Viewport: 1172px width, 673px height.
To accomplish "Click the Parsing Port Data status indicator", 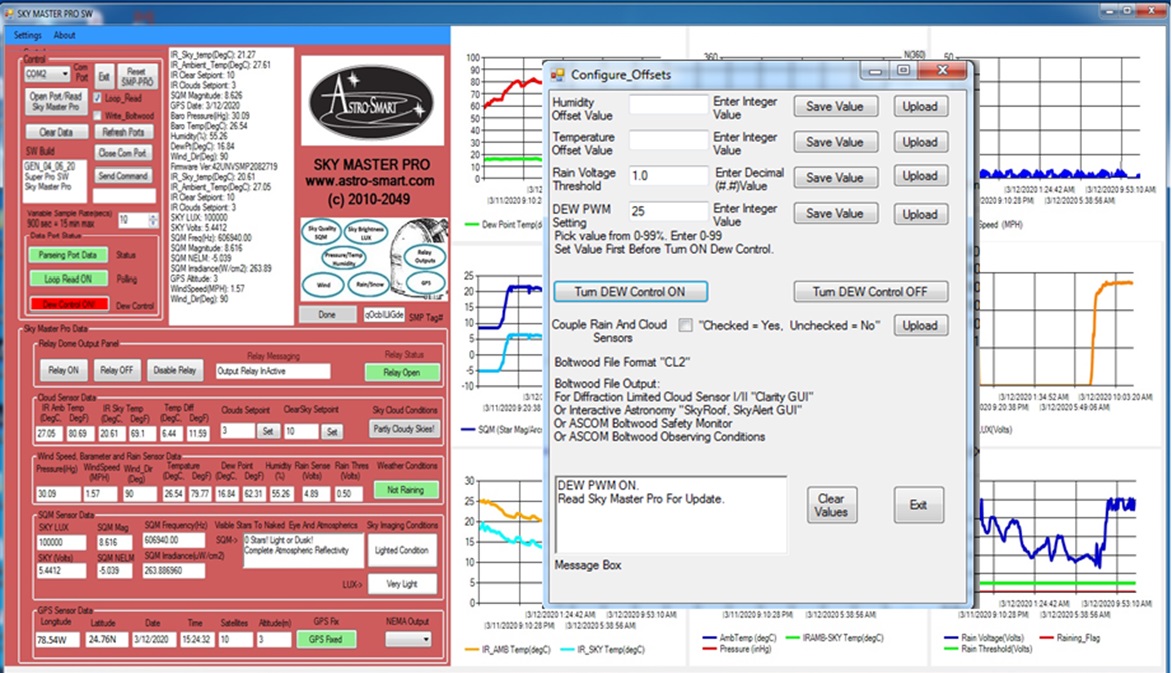I will 68,255.
